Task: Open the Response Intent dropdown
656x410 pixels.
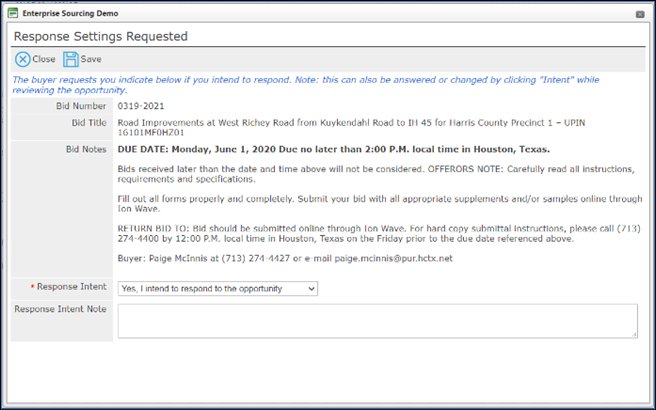Action: pos(218,289)
